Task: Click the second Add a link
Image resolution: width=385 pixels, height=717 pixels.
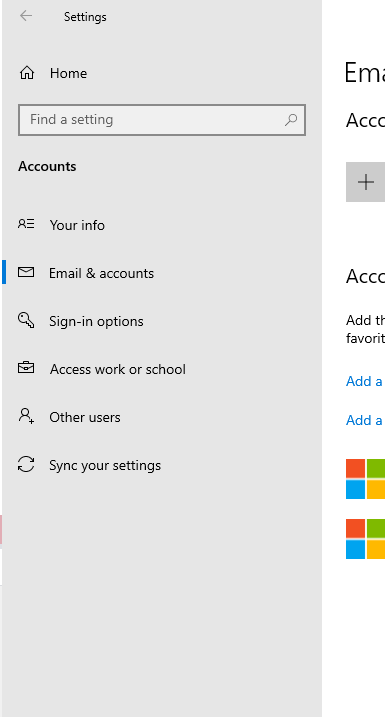Action: [364, 420]
